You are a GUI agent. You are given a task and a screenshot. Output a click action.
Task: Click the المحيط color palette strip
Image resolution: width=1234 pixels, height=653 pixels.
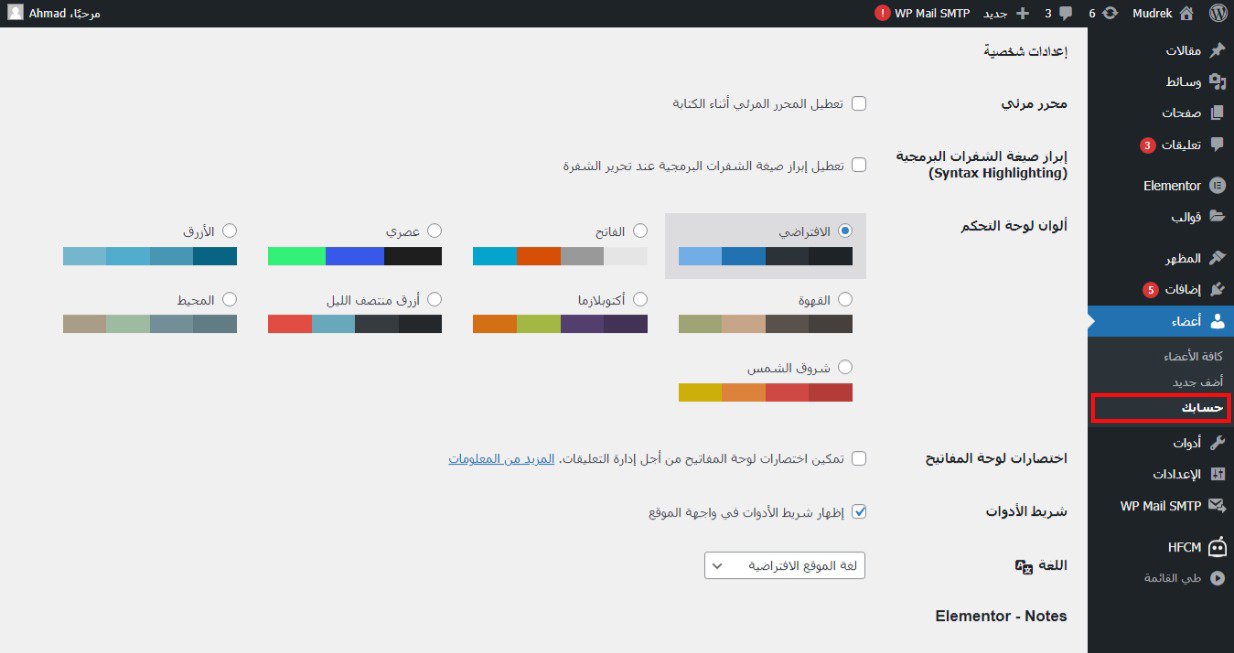150,324
